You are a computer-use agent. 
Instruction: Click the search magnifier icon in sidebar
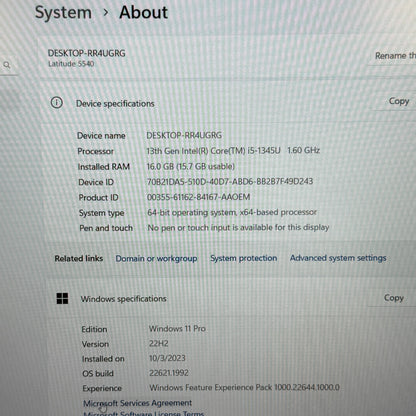coord(7,65)
